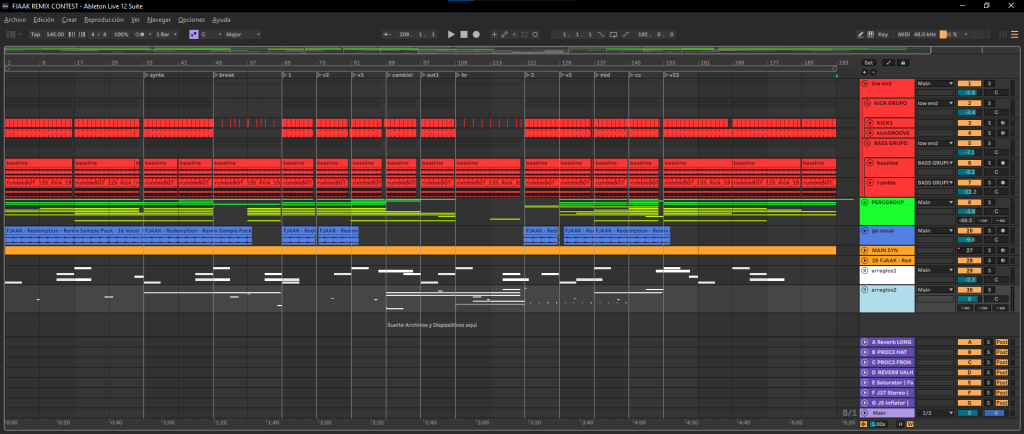Click the Main track volume slider

(968, 412)
